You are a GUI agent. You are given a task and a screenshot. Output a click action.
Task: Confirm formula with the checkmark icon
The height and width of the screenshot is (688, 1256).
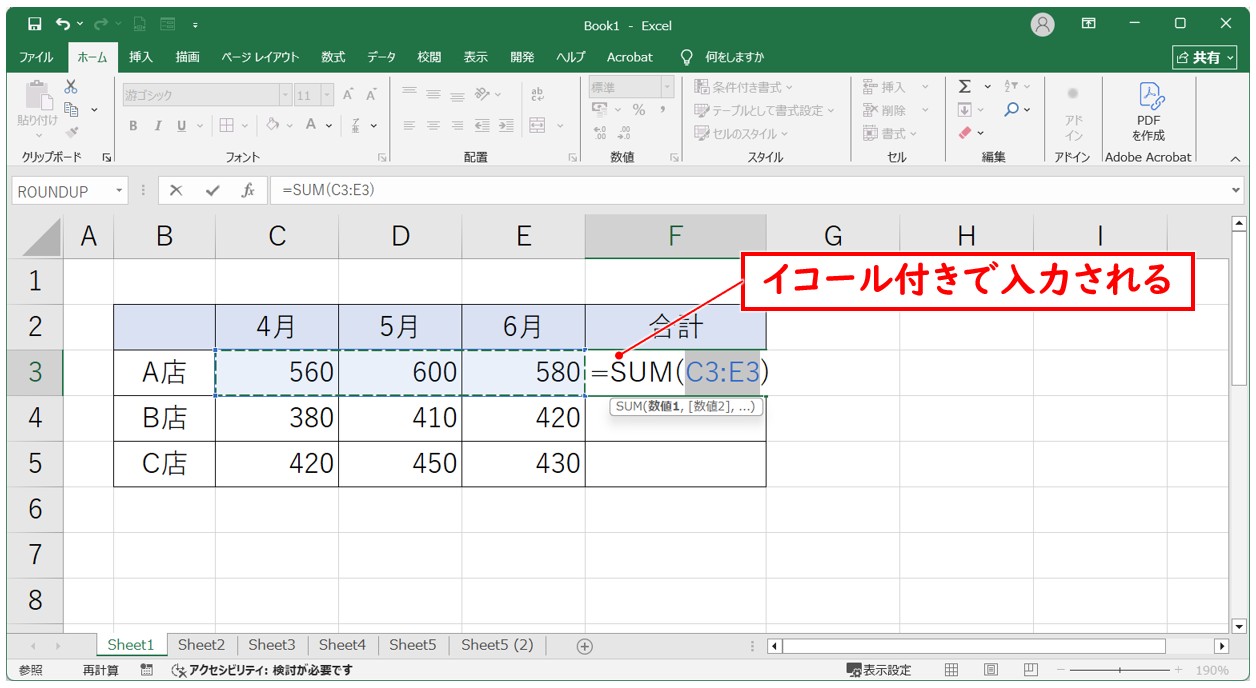[212, 190]
